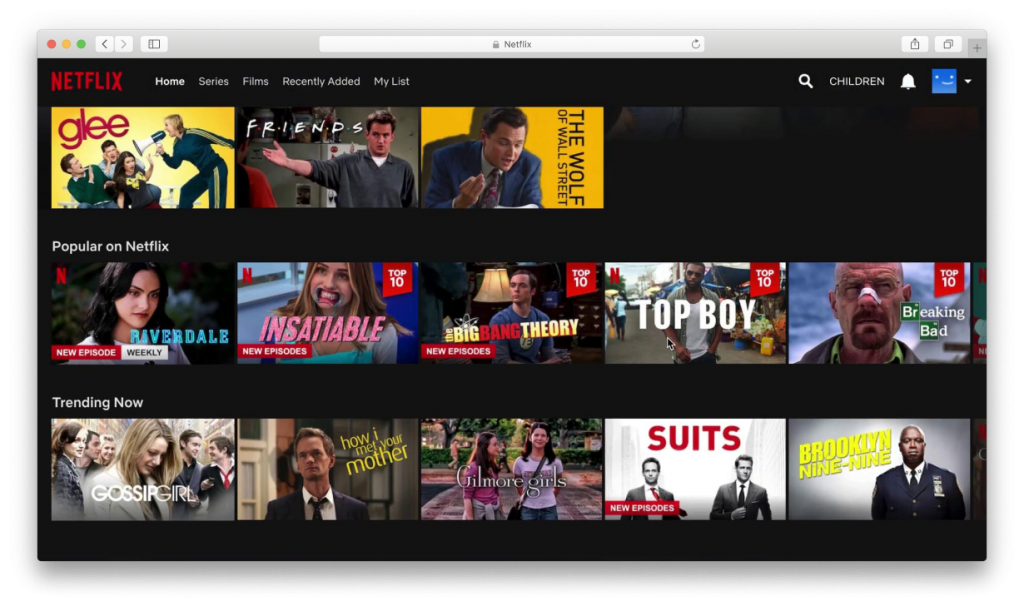Screen dimensions: 1024x606
Task: Open the Insatiable thumbnail
Action: 327,313
